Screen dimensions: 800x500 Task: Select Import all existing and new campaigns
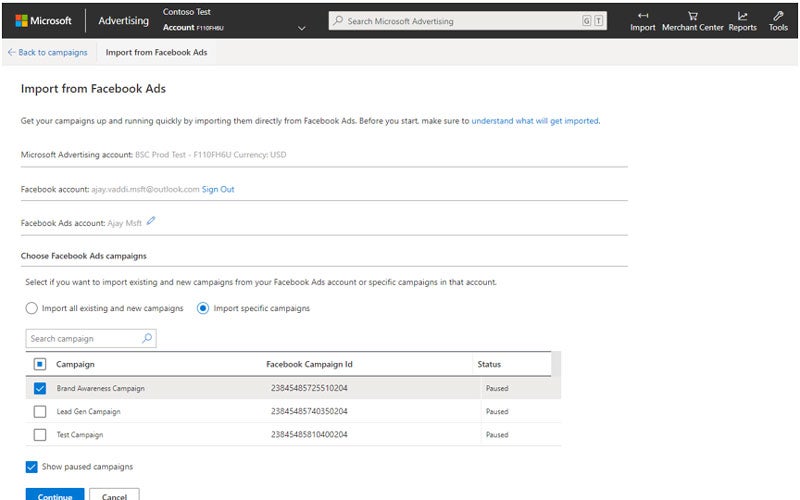click(32, 308)
